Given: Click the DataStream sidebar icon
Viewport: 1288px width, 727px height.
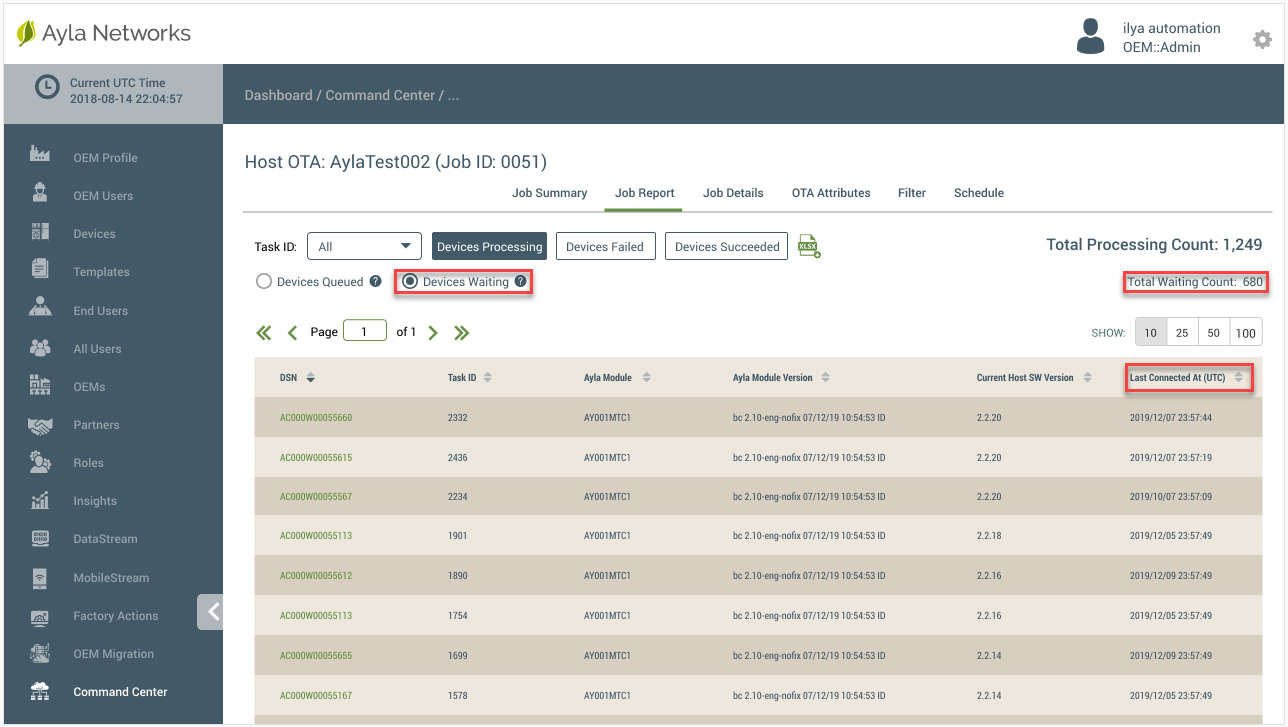Looking at the screenshot, I should (40, 538).
